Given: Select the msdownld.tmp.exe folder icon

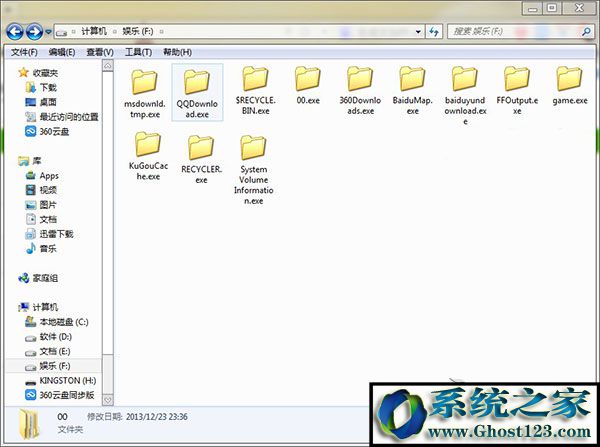Looking at the screenshot, I should pos(145,82).
